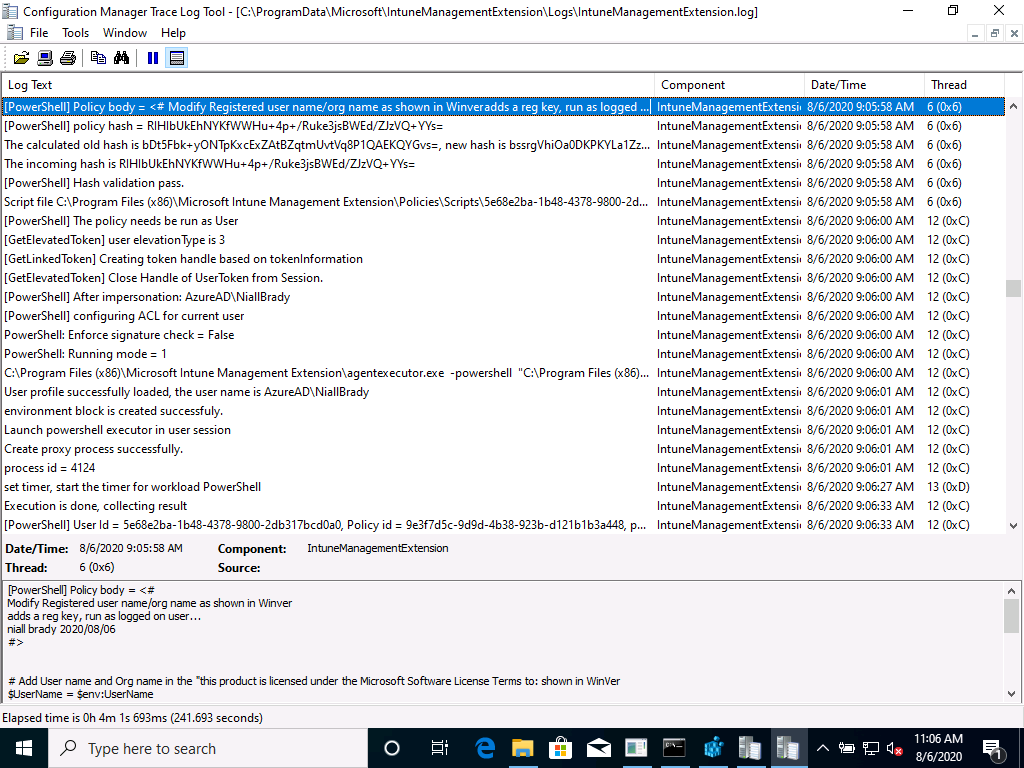1024x768 pixels.
Task: Click the Print toolbar icon
Action: 68,58
